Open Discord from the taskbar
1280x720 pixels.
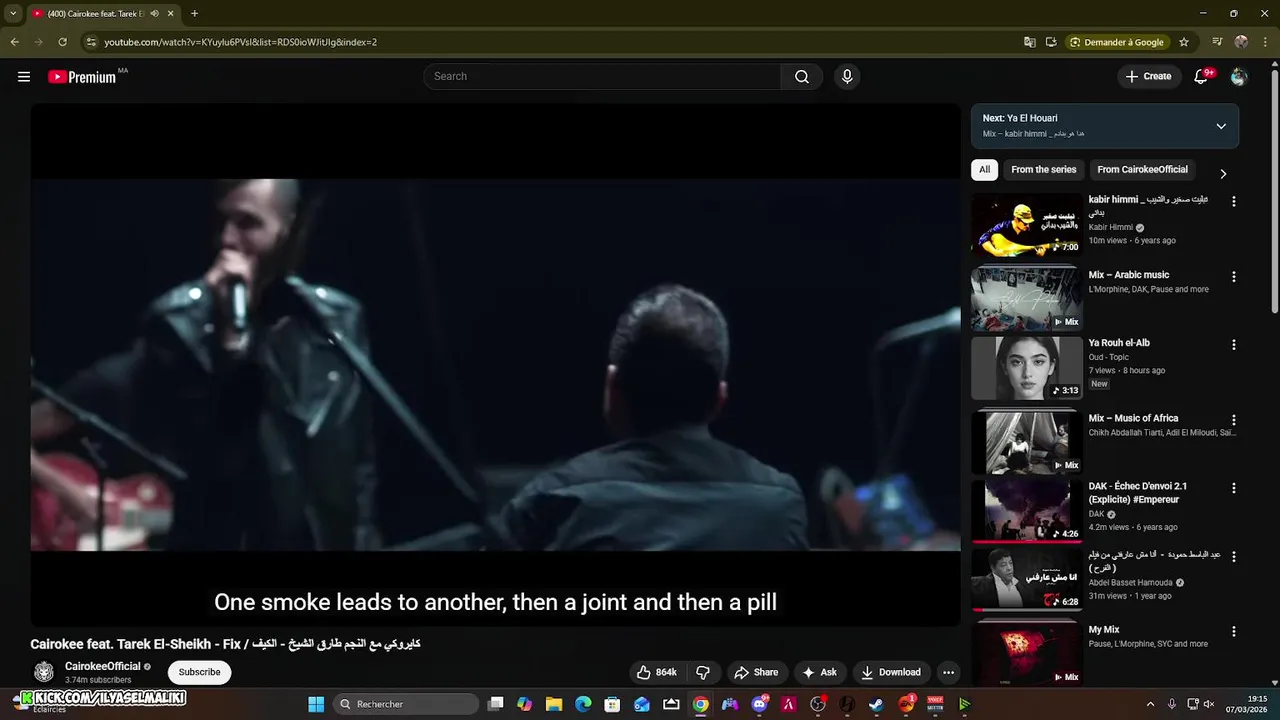coord(759,704)
